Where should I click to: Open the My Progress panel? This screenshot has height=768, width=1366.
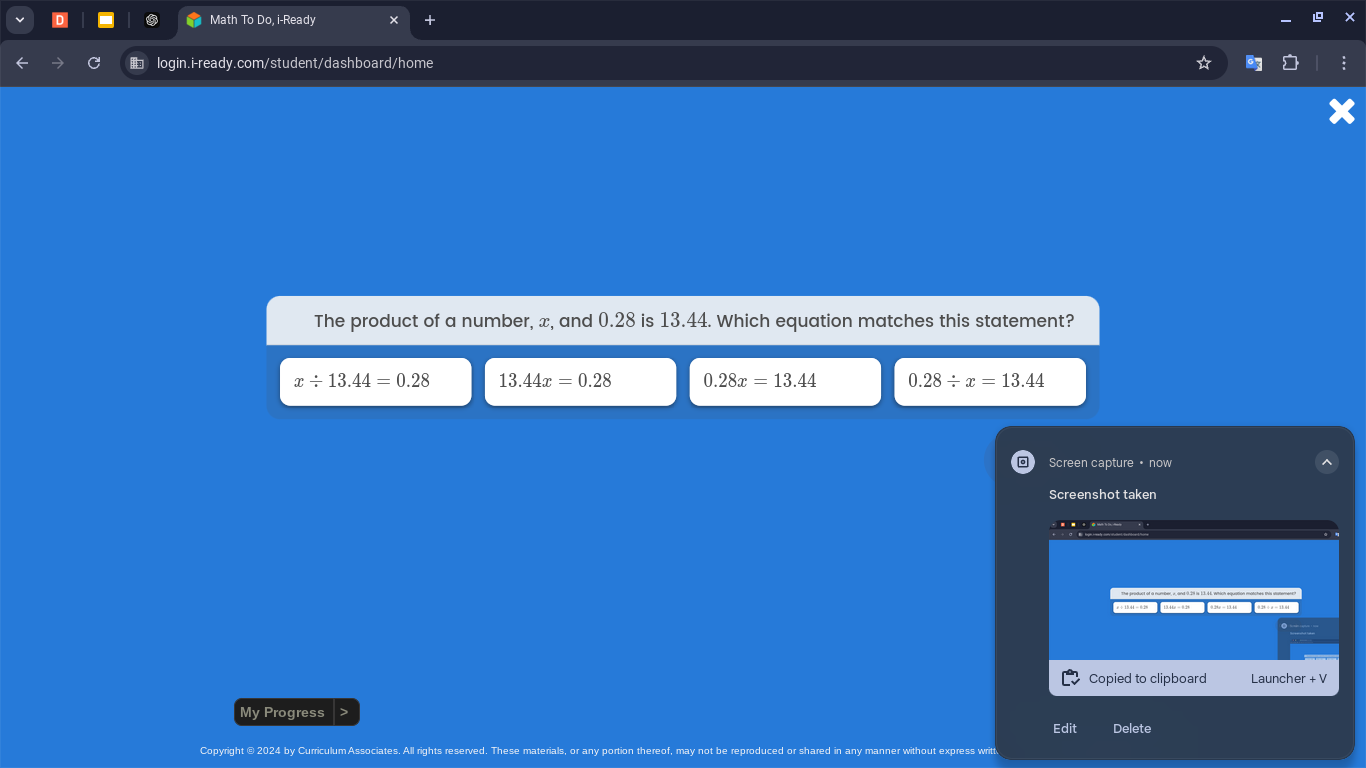[x=283, y=712]
